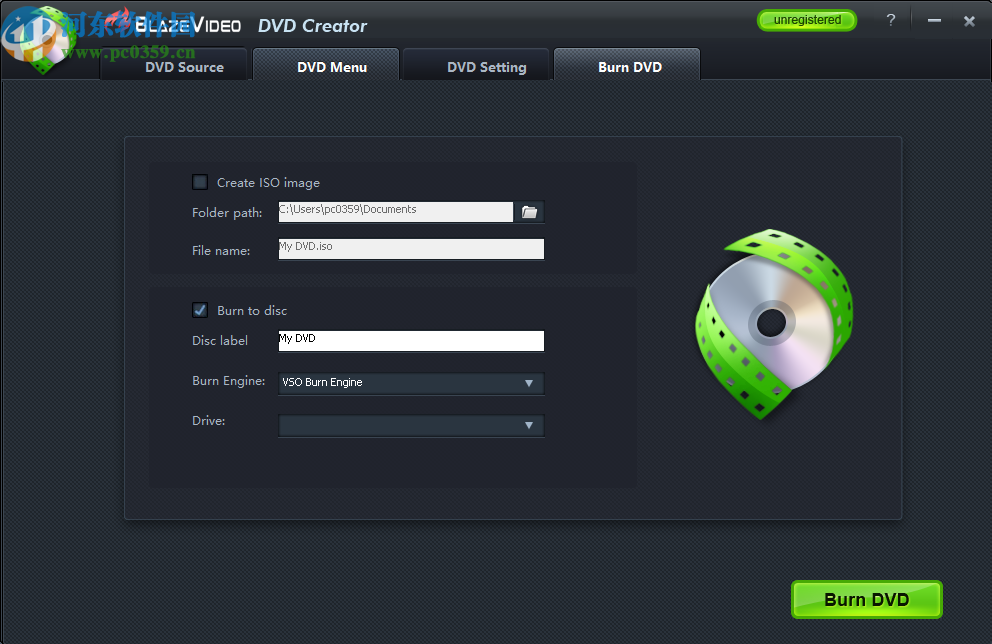Click inside the Disc label text box
Image resolution: width=992 pixels, height=644 pixels.
410,340
